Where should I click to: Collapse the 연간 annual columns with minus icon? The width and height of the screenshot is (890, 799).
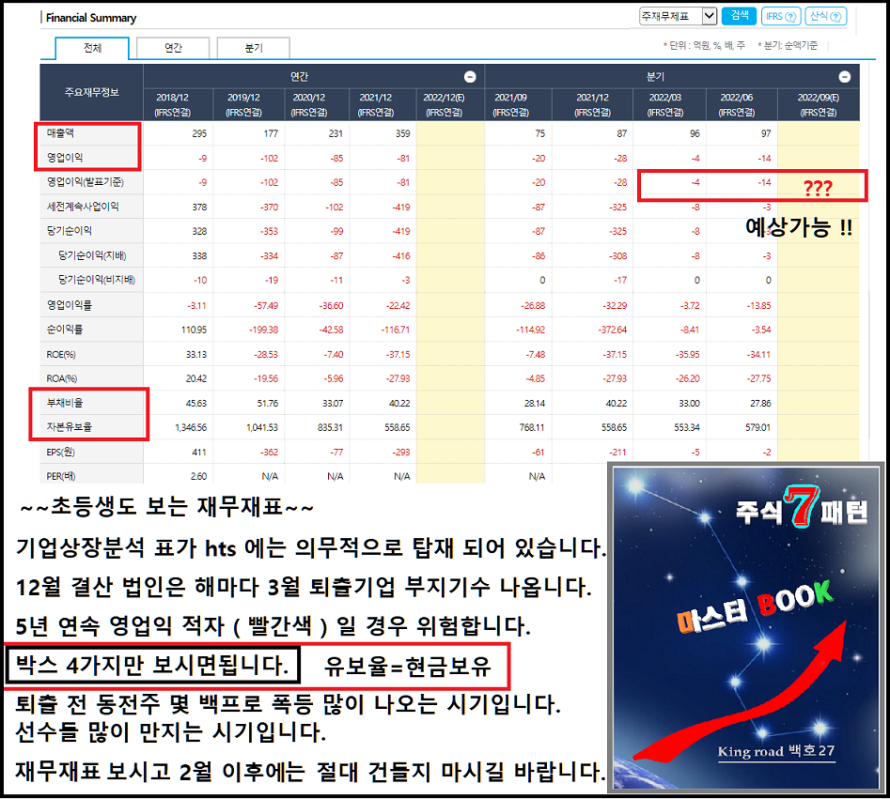470,77
